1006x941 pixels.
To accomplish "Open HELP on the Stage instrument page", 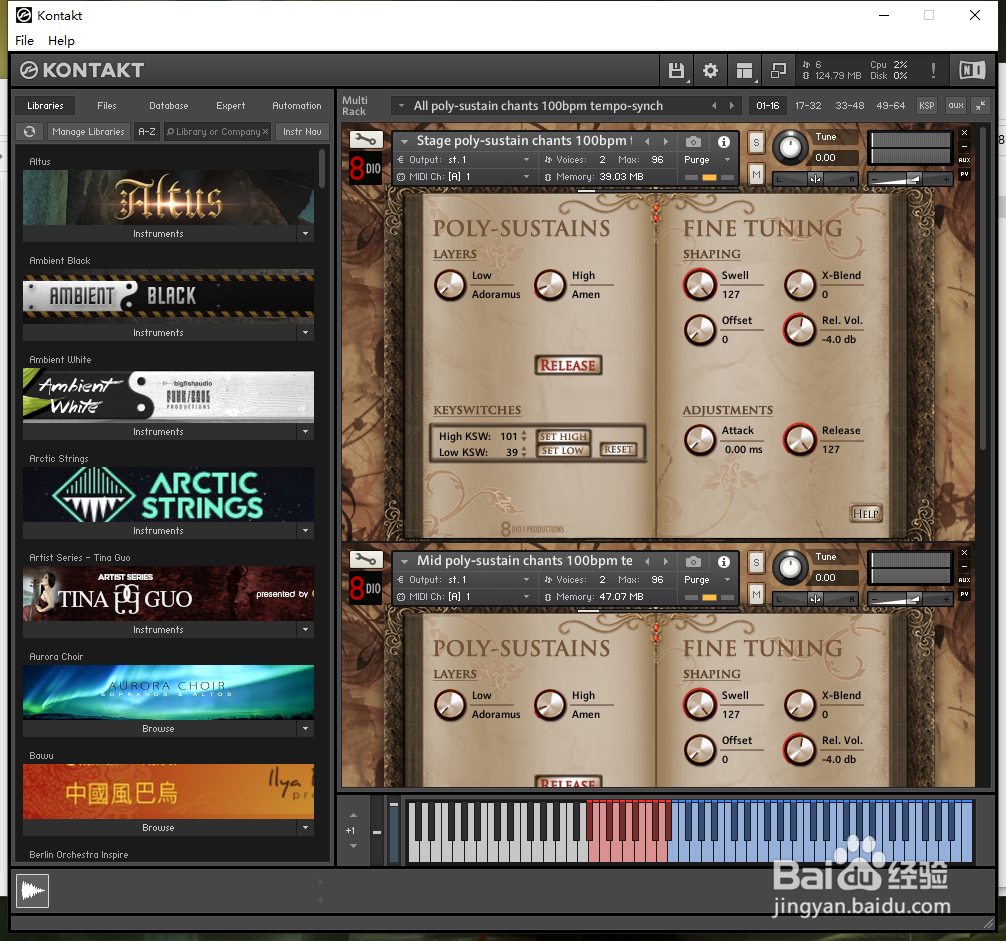I will click(x=865, y=514).
